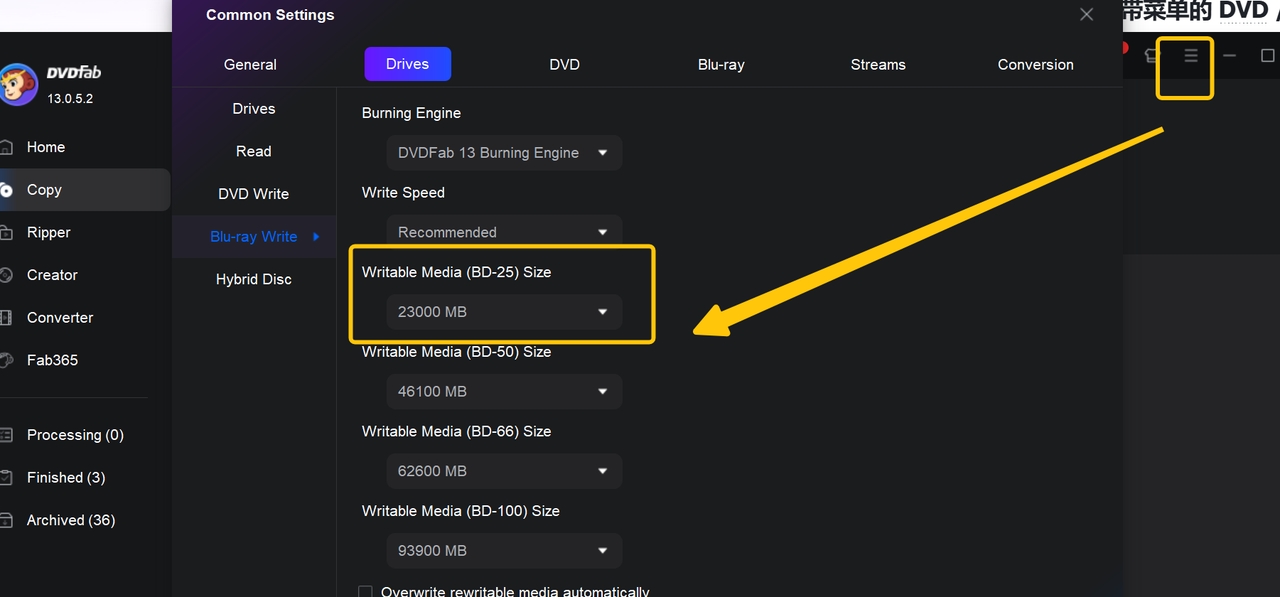Open the Creator module
This screenshot has height=597, width=1280.
point(52,275)
